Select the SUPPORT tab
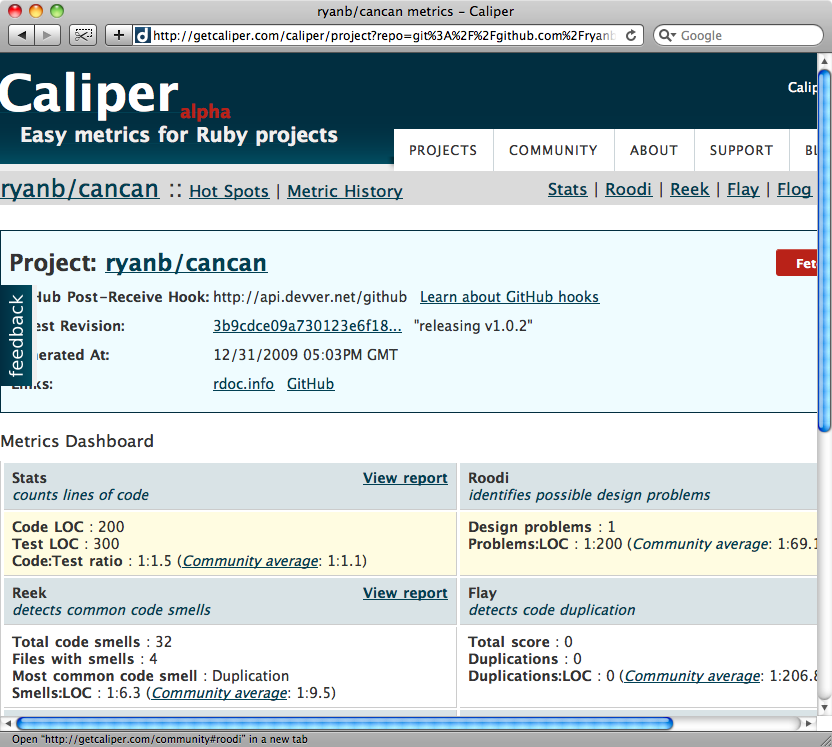 pyautogui.click(x=741, y=150)
